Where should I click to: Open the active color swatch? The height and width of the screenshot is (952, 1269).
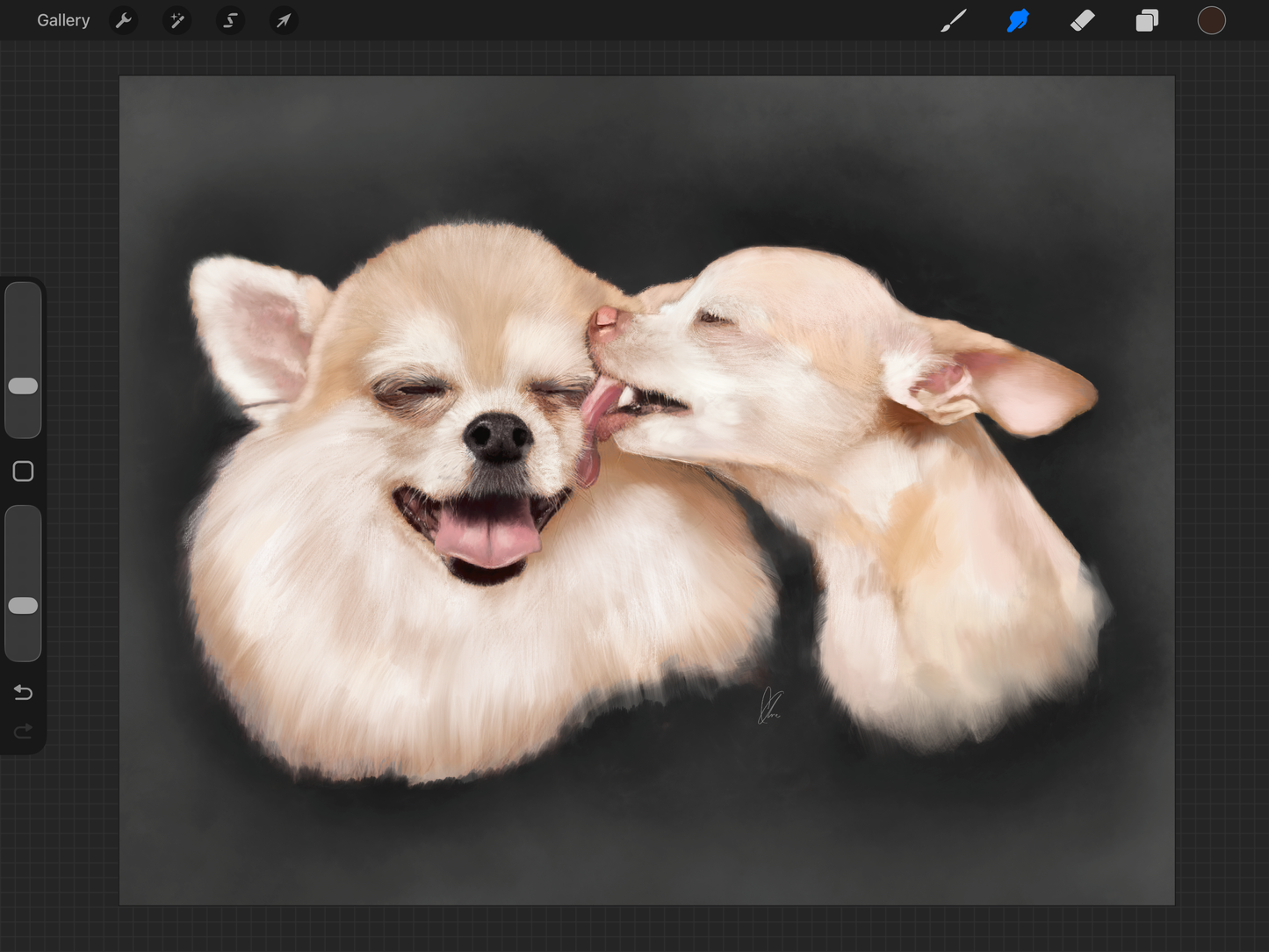[1211, 20]
